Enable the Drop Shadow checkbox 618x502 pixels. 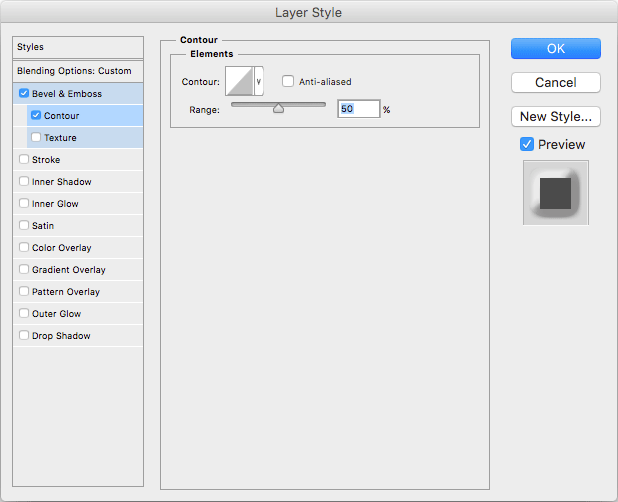pos(24,336)
